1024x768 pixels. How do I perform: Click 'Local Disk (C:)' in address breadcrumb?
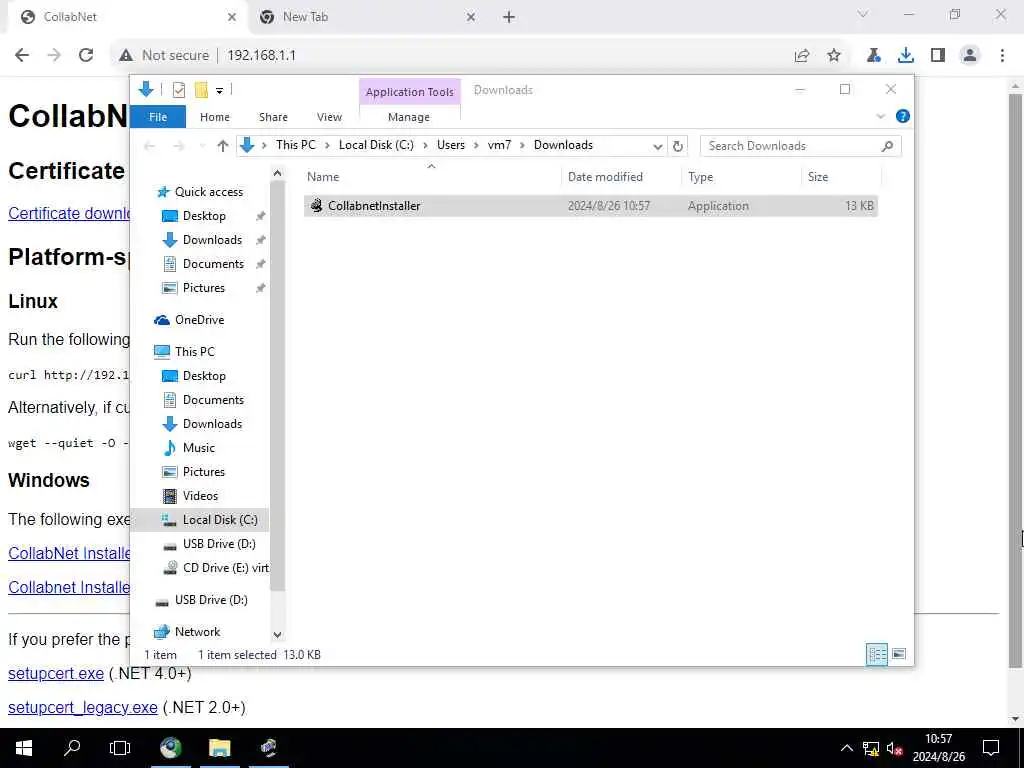click(x=376, y=145)
